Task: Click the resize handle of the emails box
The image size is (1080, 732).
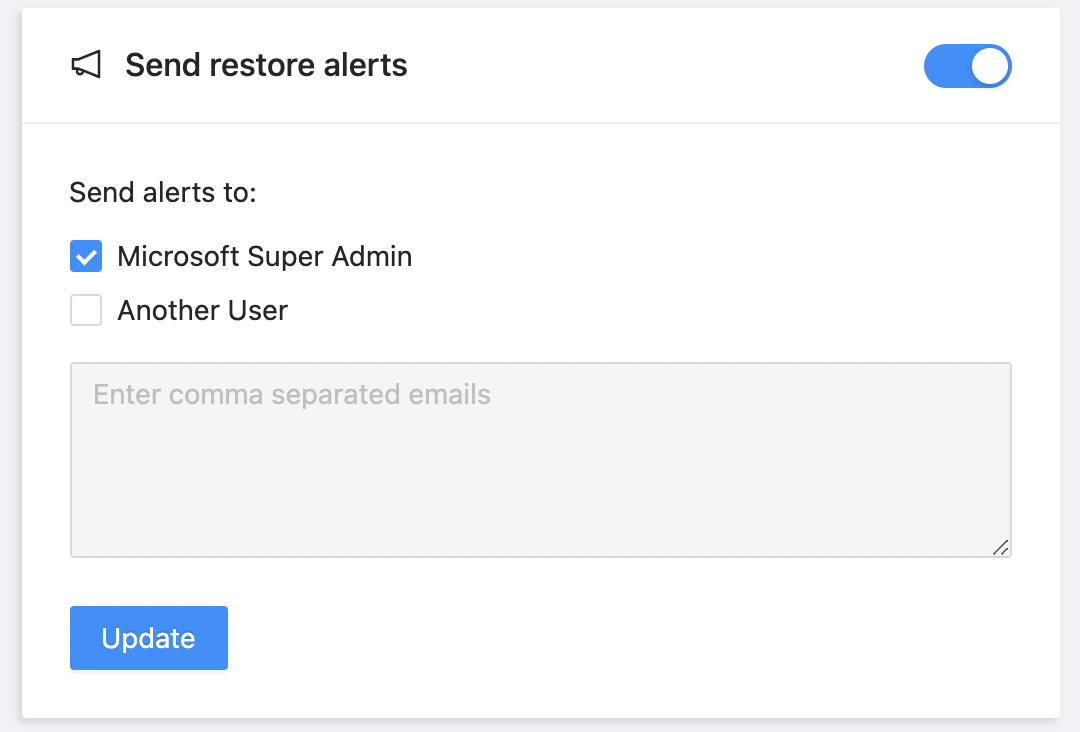Action: (x=1001, y=547)
